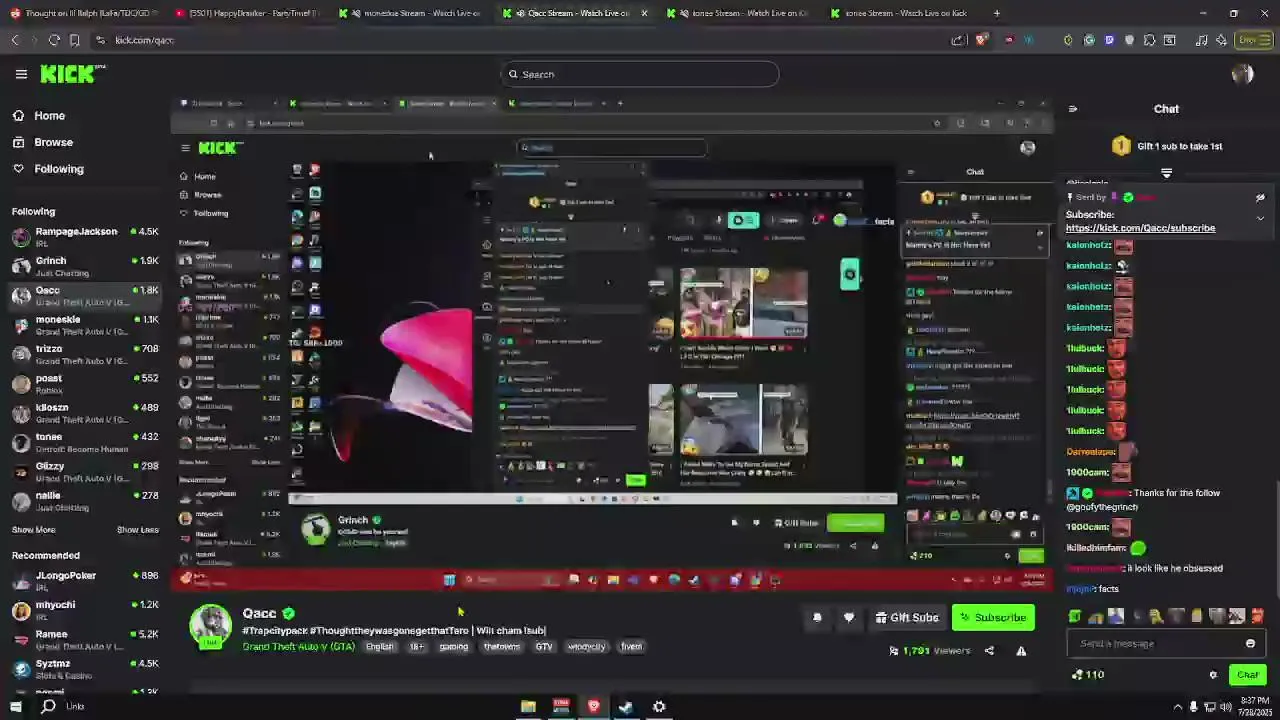Click the green Subscribe button
The height and width of the screenshot is (720, 1280).
pyautogui.click(x=993, y=618)
